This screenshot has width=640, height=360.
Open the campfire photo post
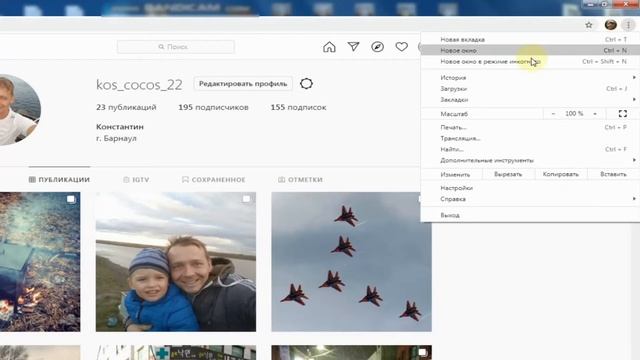pos(40,262)
